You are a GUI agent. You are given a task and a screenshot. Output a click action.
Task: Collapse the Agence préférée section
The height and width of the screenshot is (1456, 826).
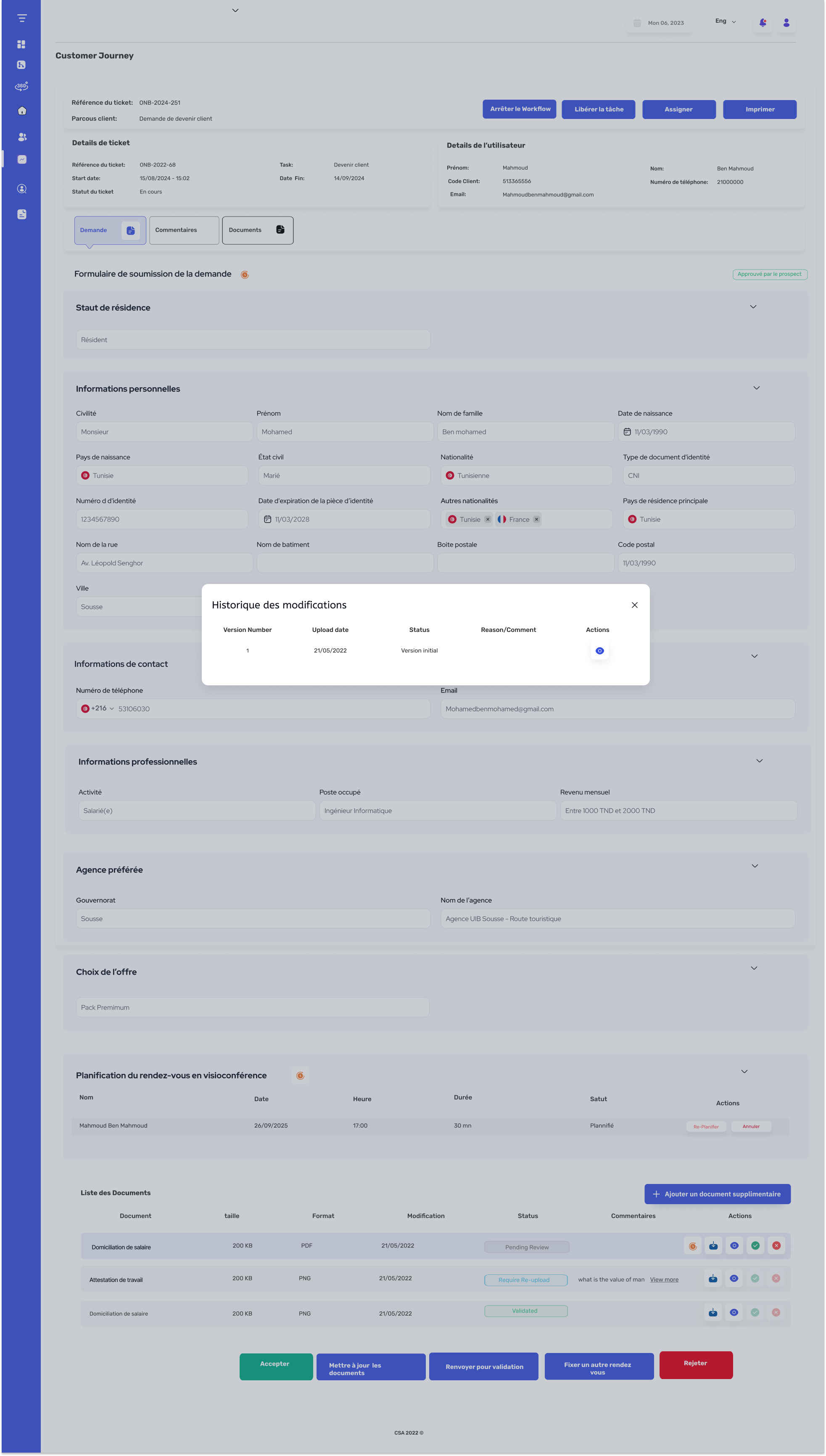[755, 866]
